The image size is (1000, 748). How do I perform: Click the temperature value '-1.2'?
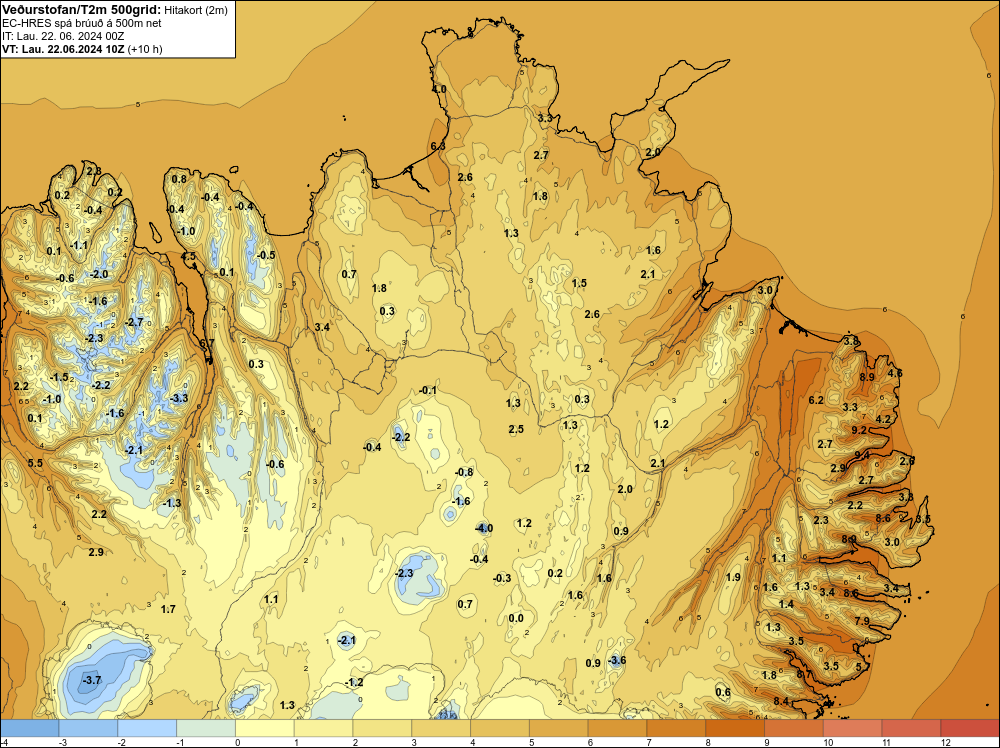pos(354,682)
